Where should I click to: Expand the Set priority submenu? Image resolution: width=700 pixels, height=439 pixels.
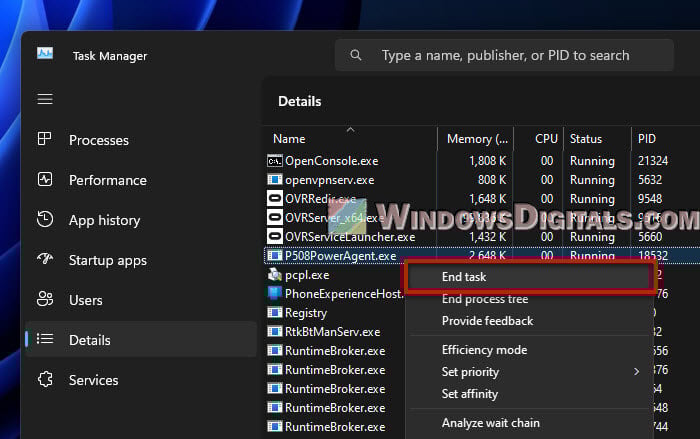point(529,372)
